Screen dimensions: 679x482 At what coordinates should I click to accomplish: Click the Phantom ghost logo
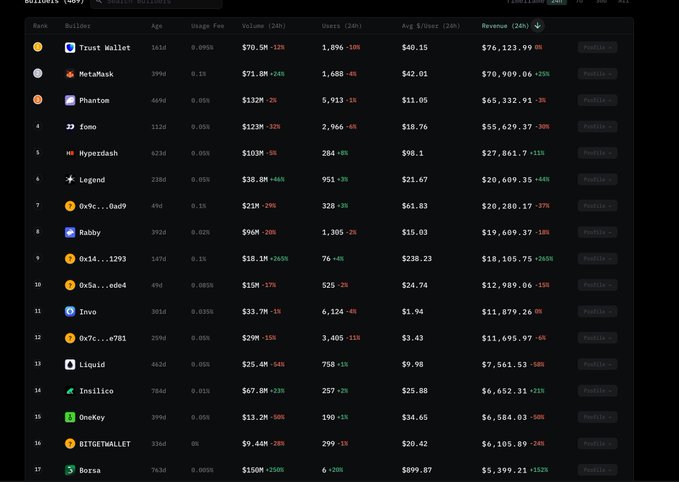(x=70, y=100)
